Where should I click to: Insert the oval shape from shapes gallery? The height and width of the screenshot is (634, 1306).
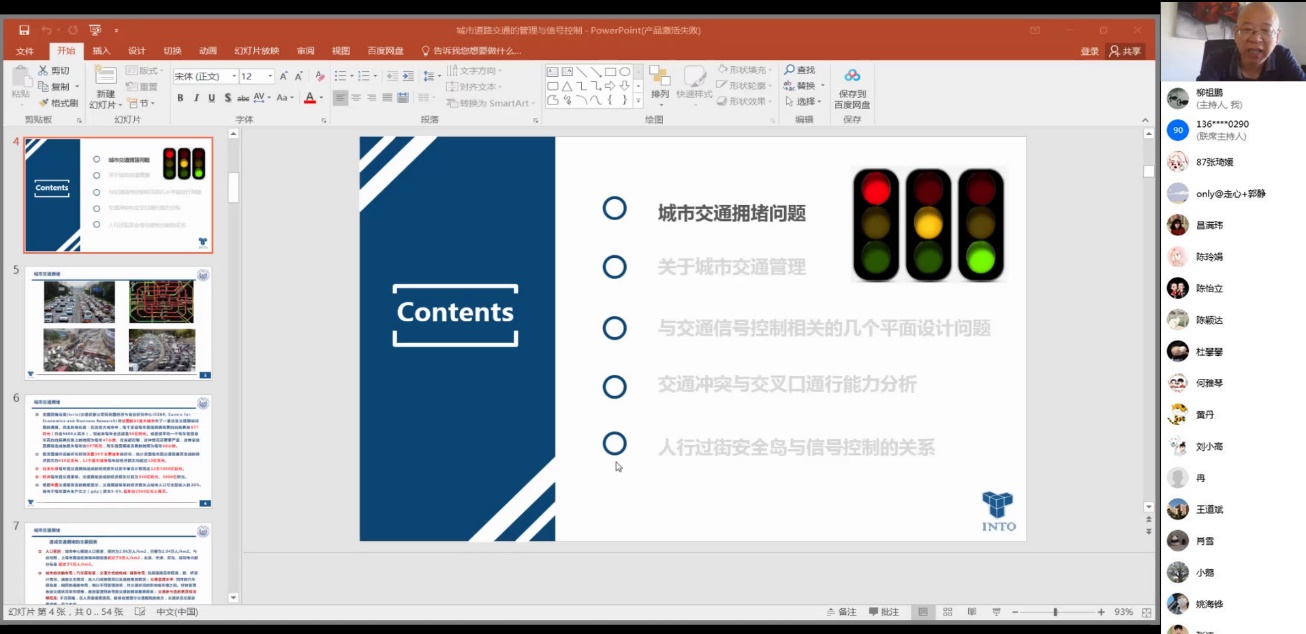(624, 72)
